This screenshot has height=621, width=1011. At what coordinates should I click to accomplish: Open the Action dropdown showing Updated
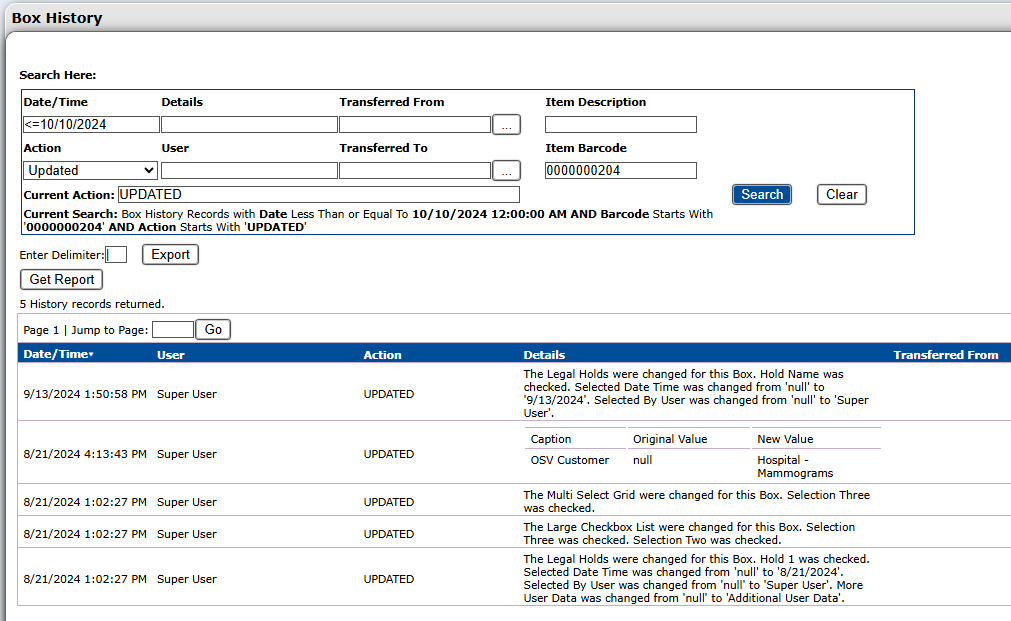point(90,171)
